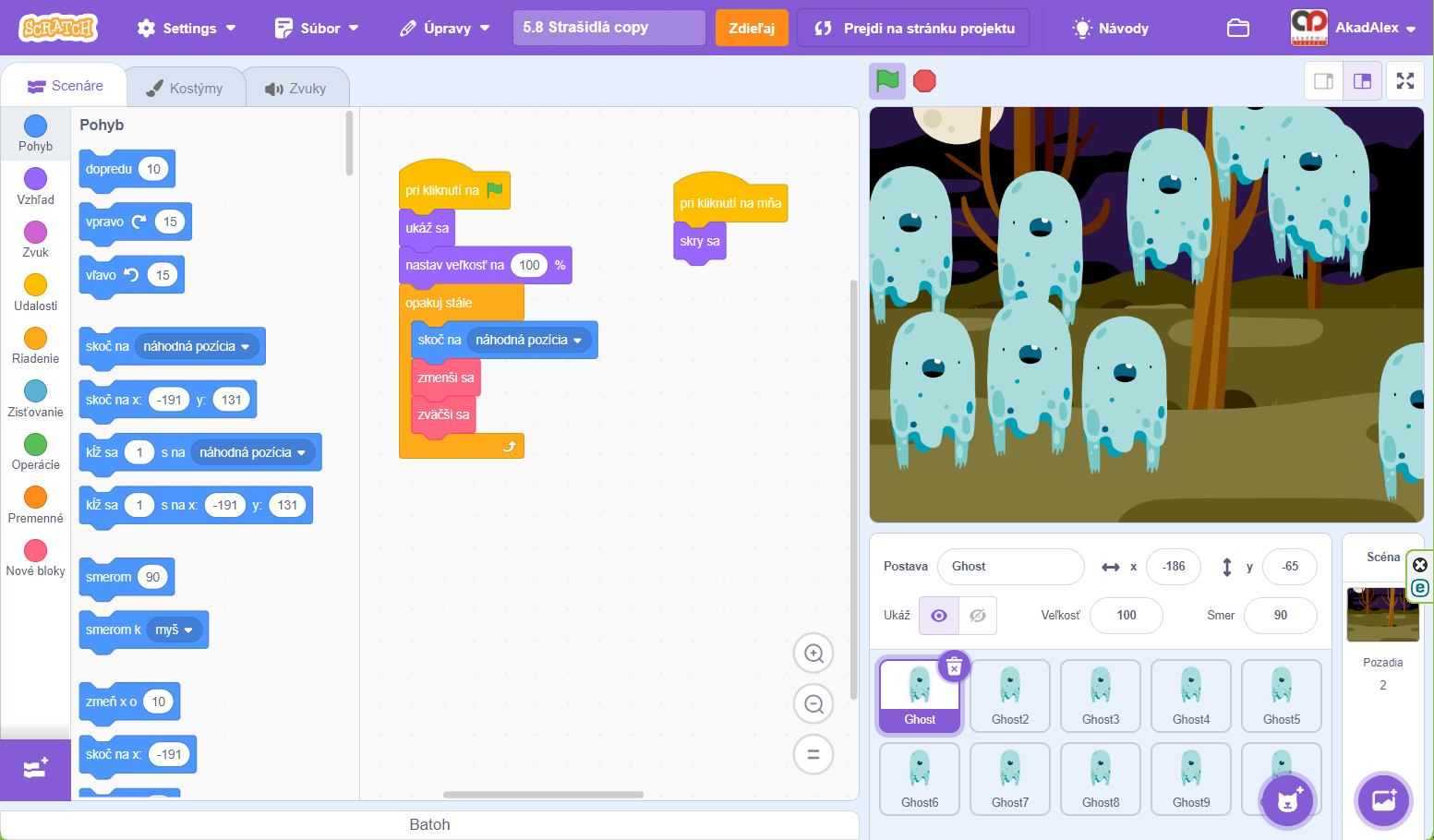Screen dimensions: 1434x840
Task: Open the Súbor menu
Action: coord(317,28)
